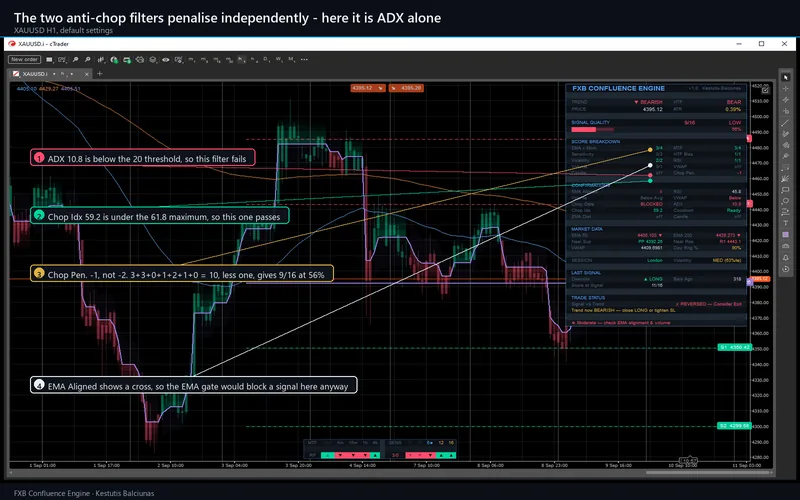
Task: Open the three-dots more timeframes menu
Action: [x=304, y=60]
